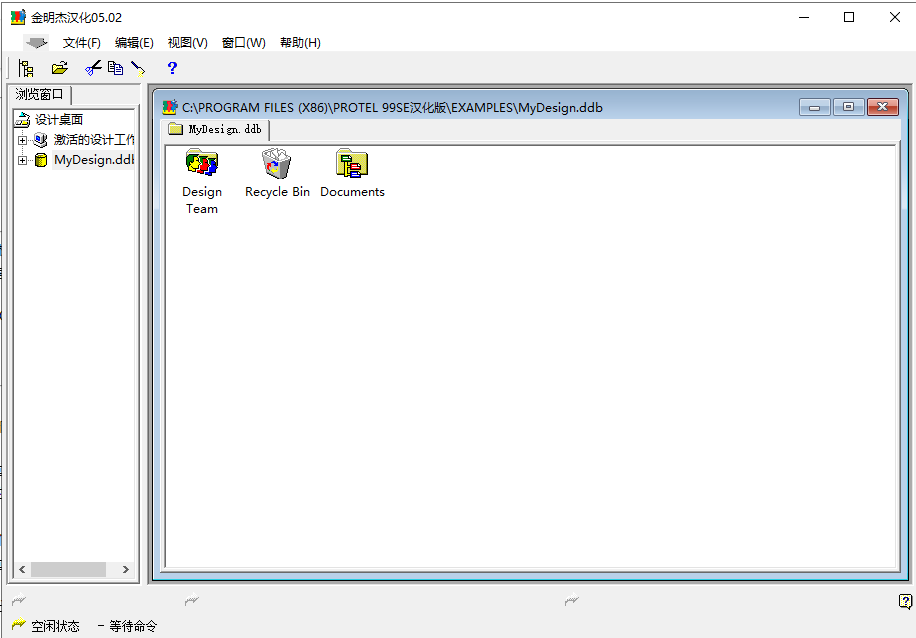Maximize the MyDesign.ddb inner window
The image size is (916, 638).
pyautogui.click(x=848, y=107)
